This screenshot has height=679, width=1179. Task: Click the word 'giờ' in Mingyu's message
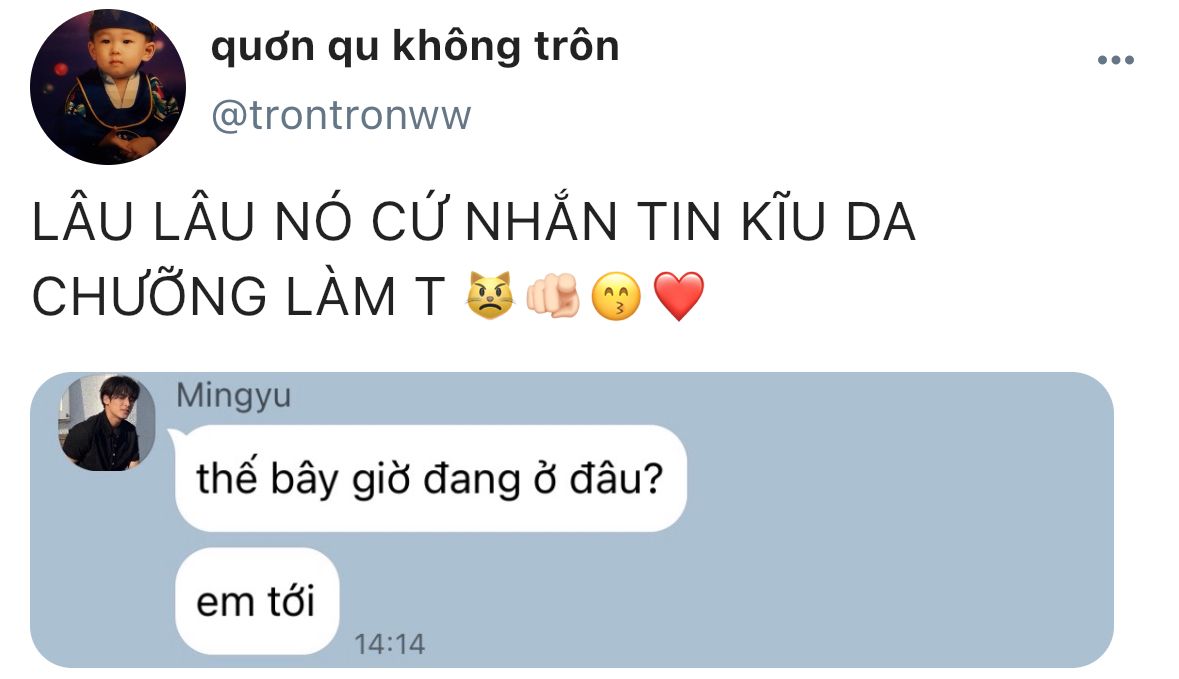click(x=381, y=480)
